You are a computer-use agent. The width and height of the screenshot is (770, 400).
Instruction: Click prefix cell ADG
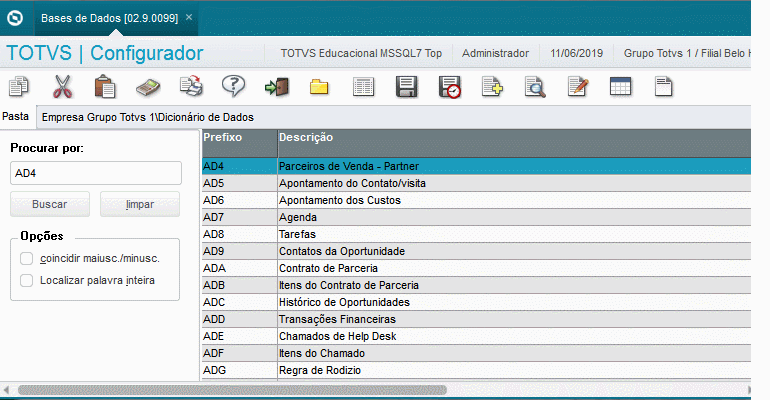pyautogui.click(x=239, y=370)
